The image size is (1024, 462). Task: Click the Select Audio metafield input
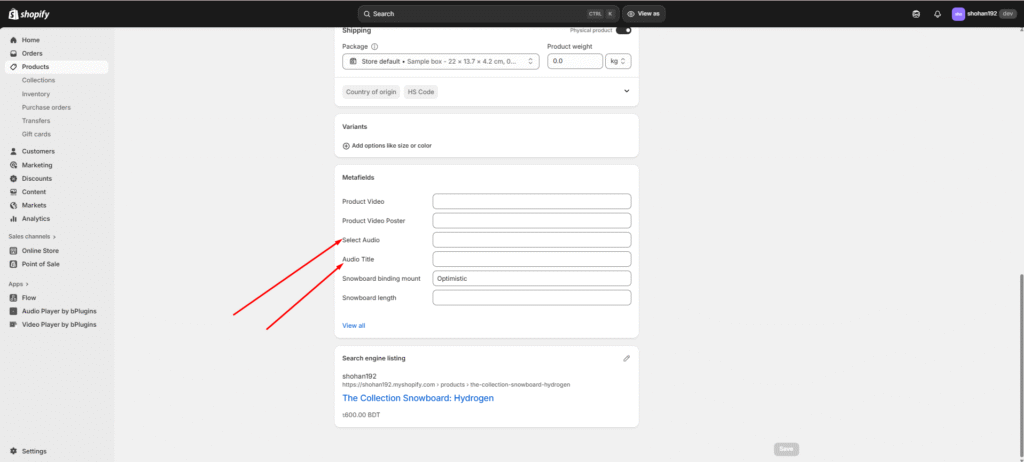click(x=531, y=240)
